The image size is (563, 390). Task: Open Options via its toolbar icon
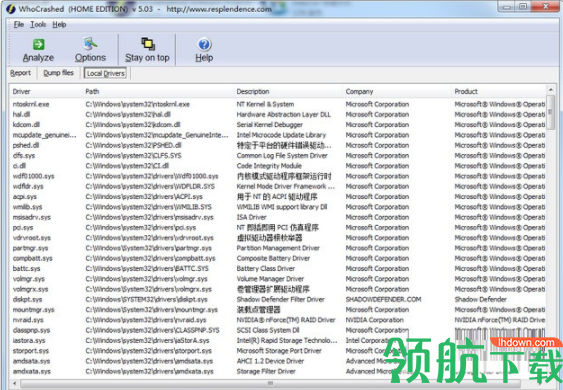pos(90,44)
